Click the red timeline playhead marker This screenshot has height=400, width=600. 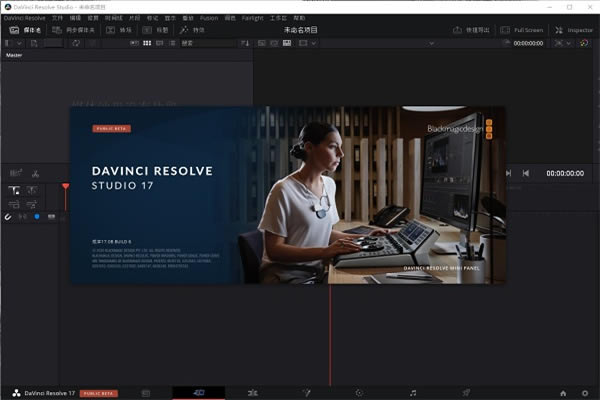(66, 186)
